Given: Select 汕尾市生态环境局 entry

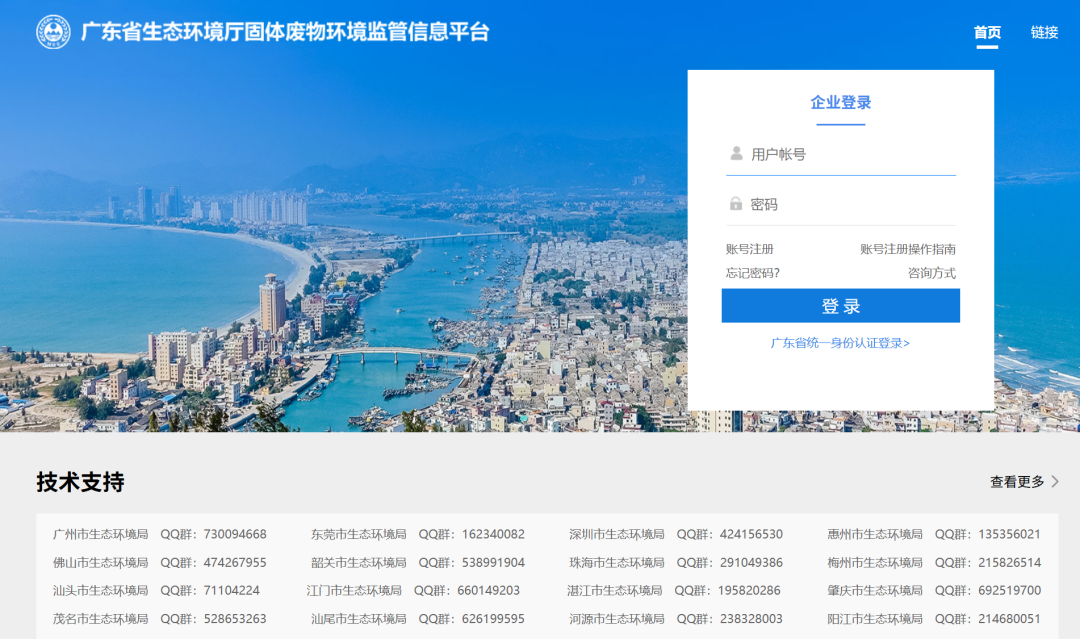Looking at the screenshot, I should [358, 619].
